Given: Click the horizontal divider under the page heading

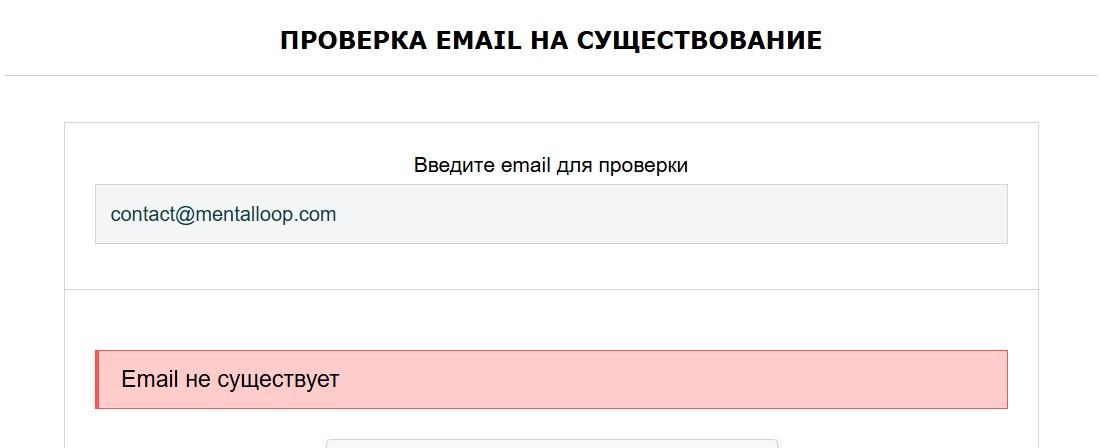Looking at the screenshot, I should (550, 75).
